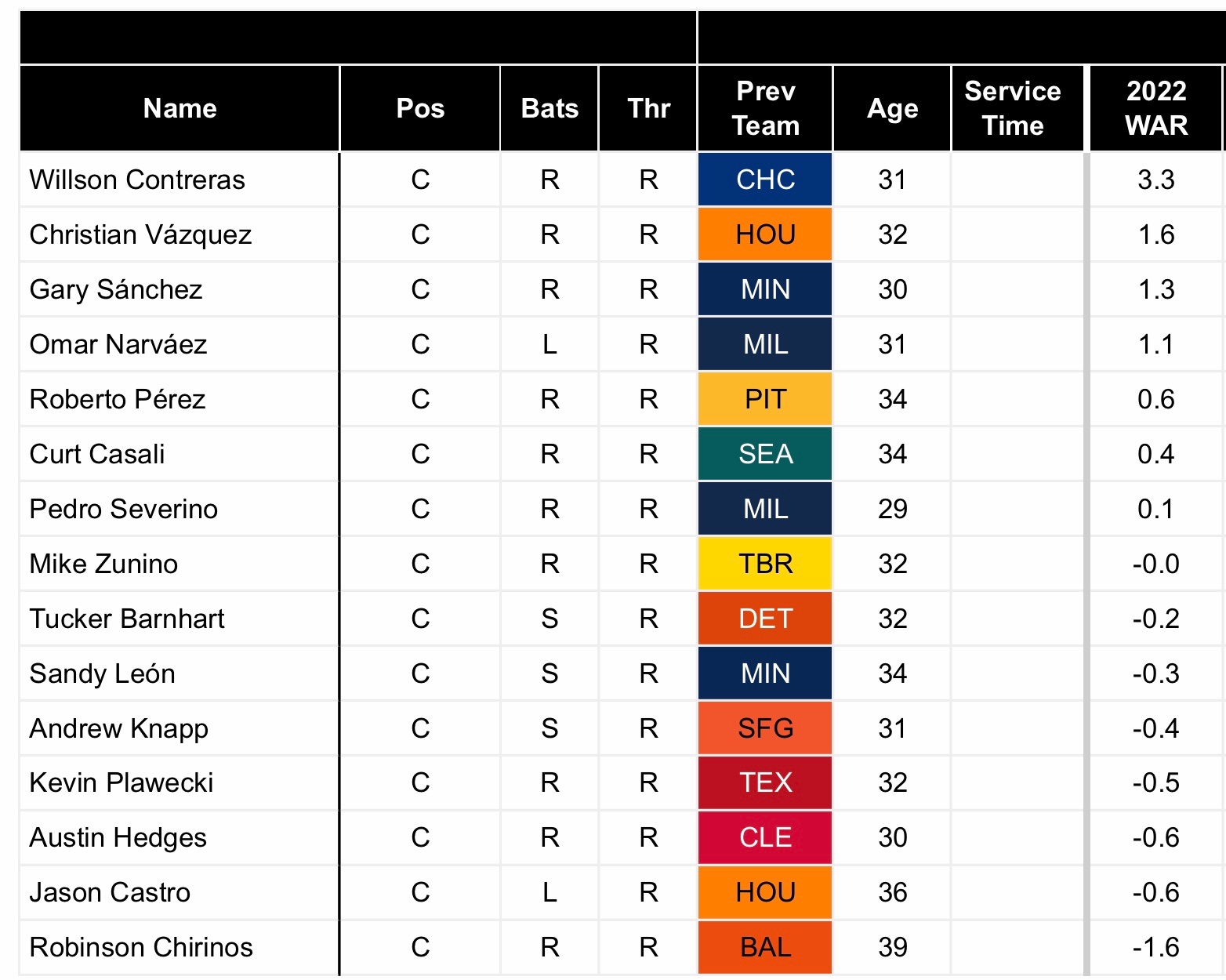Select the Service Time column header
1226x980 pixels.
pos(1013,108)
